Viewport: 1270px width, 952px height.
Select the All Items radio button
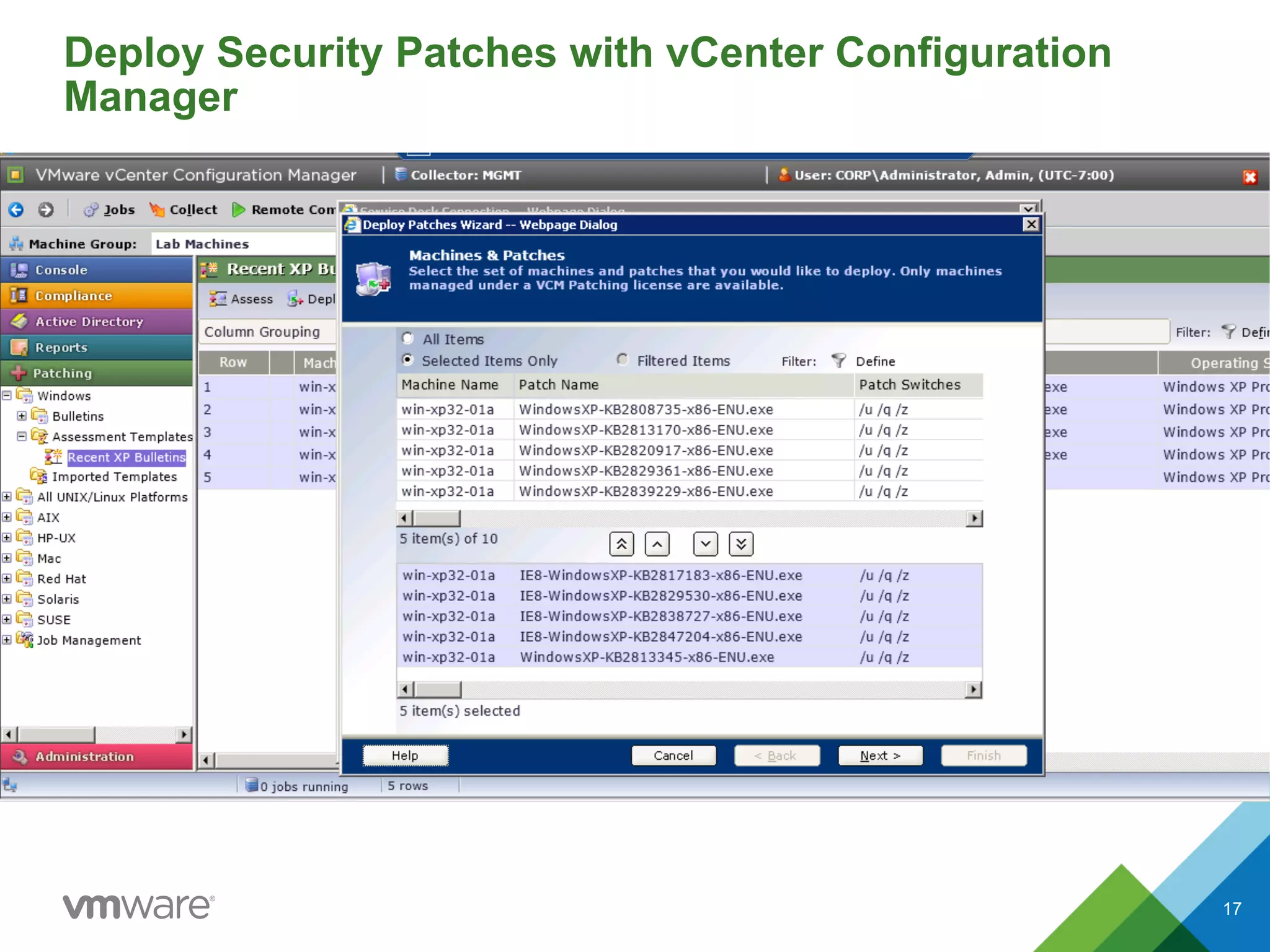point(407,338)
